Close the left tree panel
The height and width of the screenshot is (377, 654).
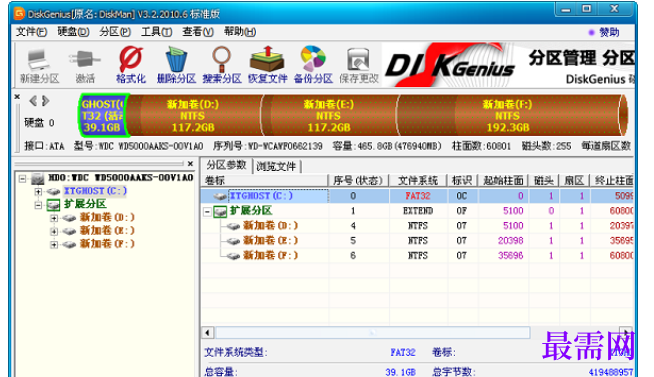click(190, 164)
